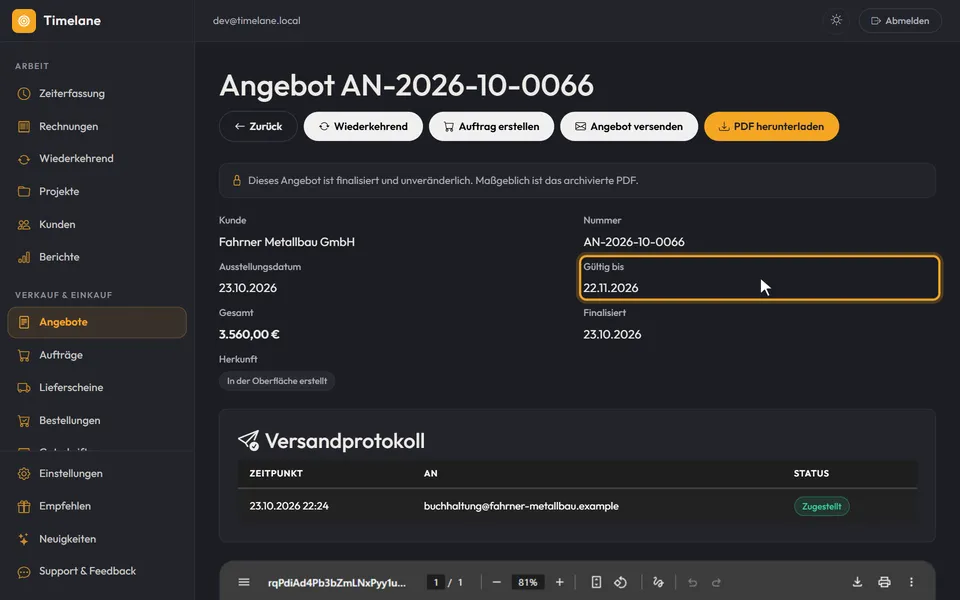Click PDF herunterladen button
This screenshot has width=960, height=600.
[771, 126]
